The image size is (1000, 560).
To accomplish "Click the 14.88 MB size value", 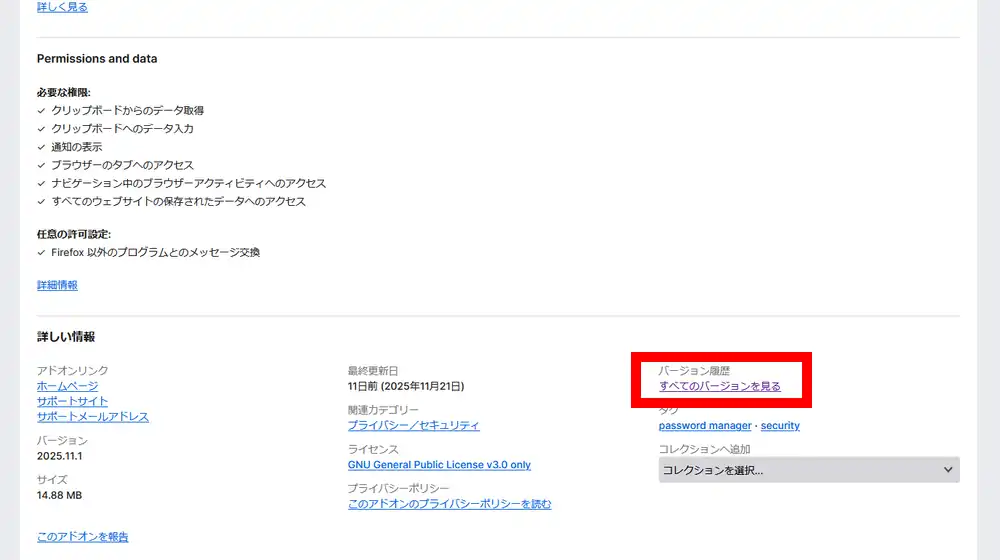I will coord(59,495).
